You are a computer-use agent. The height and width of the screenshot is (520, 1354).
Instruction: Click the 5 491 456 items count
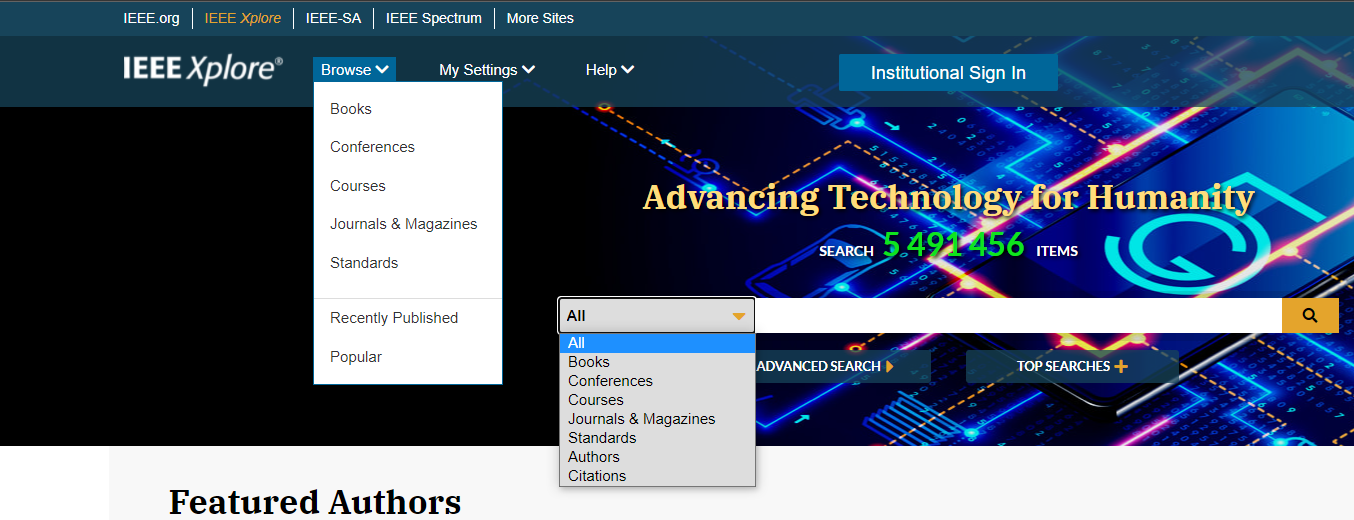(953, 245)
